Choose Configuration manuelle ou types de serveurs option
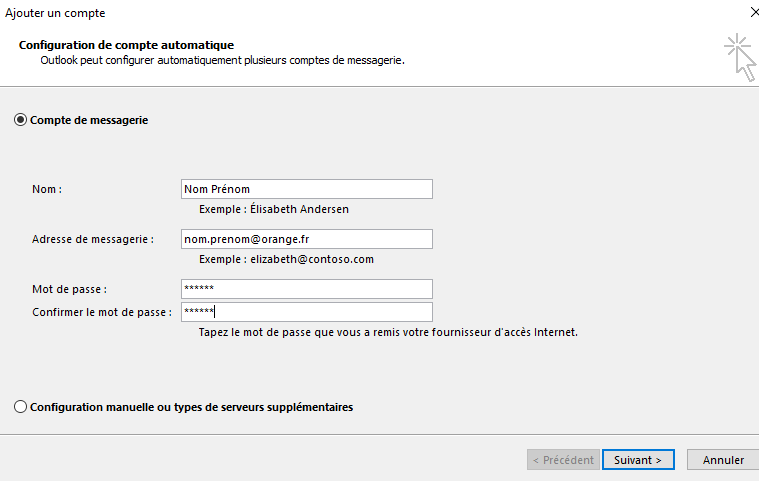This screenshot has height=481, width=759. [x=21, y=407]
